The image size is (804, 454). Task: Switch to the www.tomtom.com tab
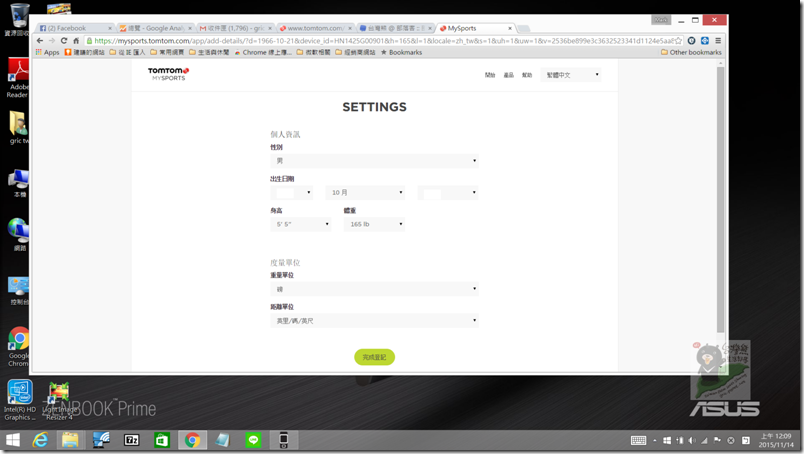(316, 28)
